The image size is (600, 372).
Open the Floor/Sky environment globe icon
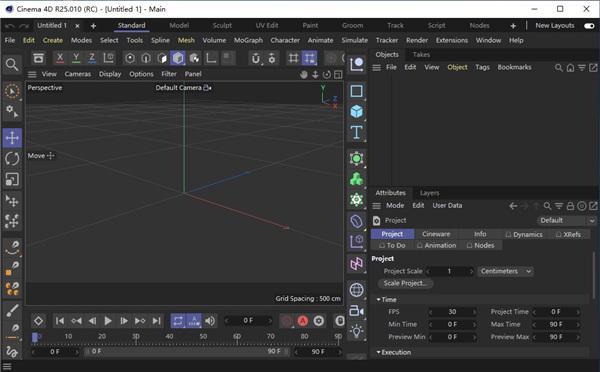click(356, 290)
